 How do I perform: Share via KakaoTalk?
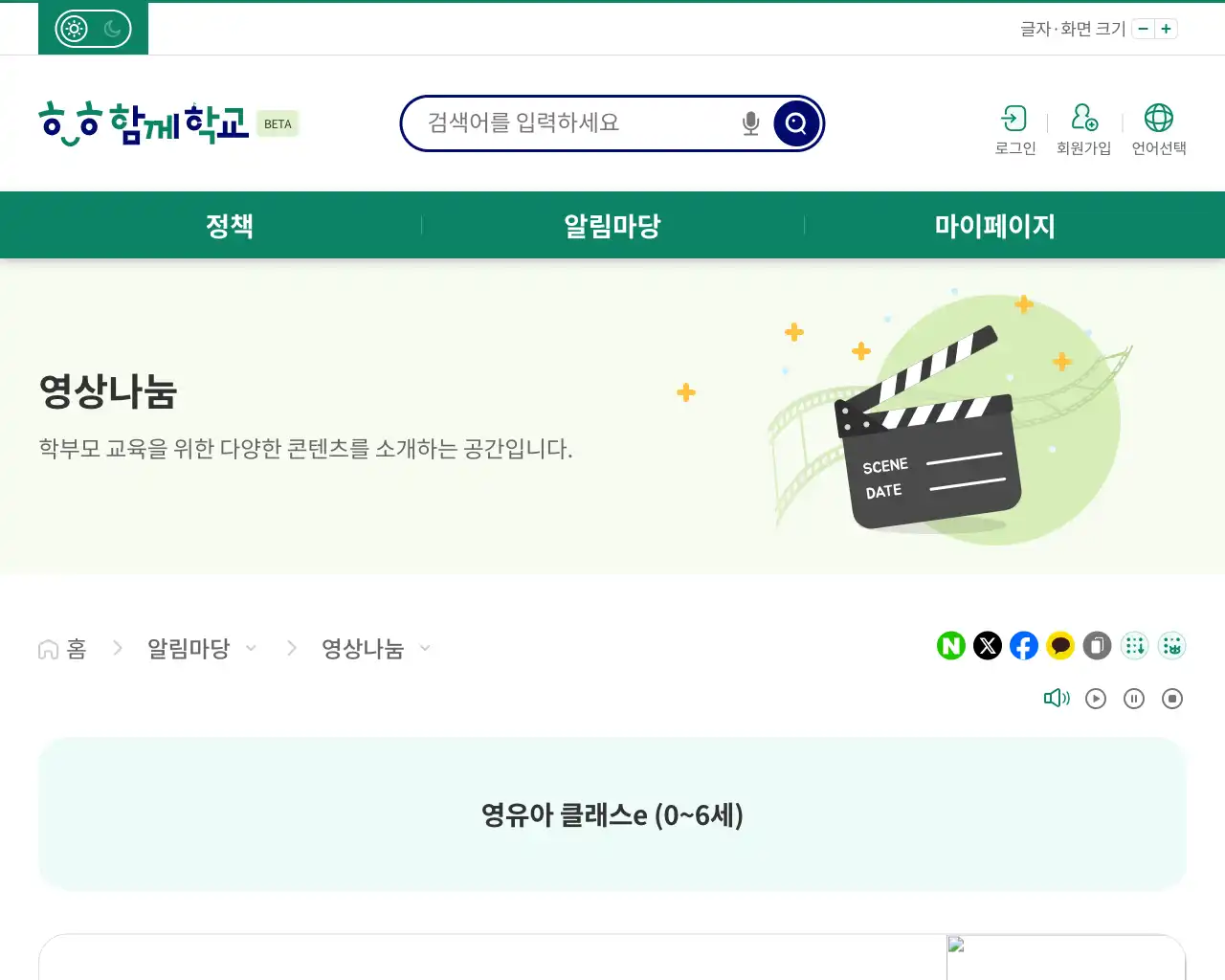(x=1059, y=646)
